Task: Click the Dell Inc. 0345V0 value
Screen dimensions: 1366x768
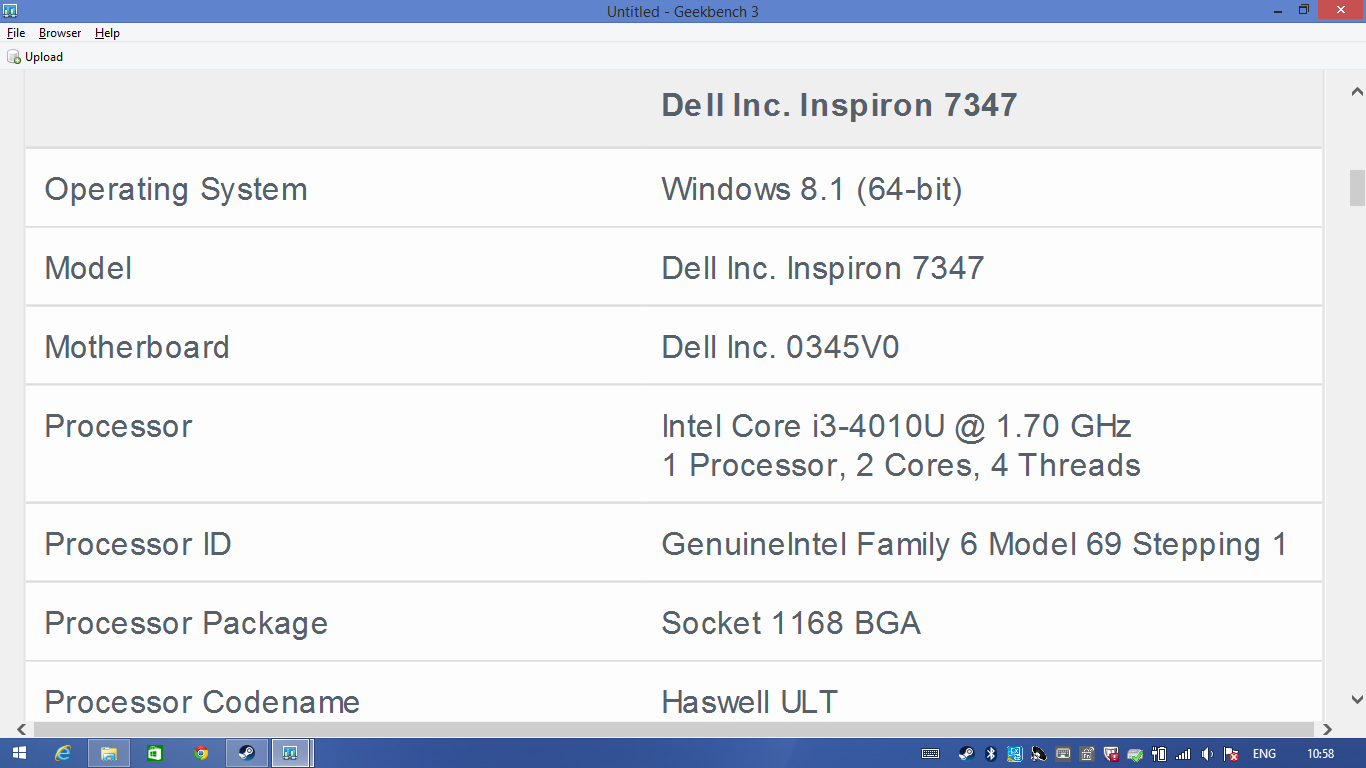Action: 781,347
